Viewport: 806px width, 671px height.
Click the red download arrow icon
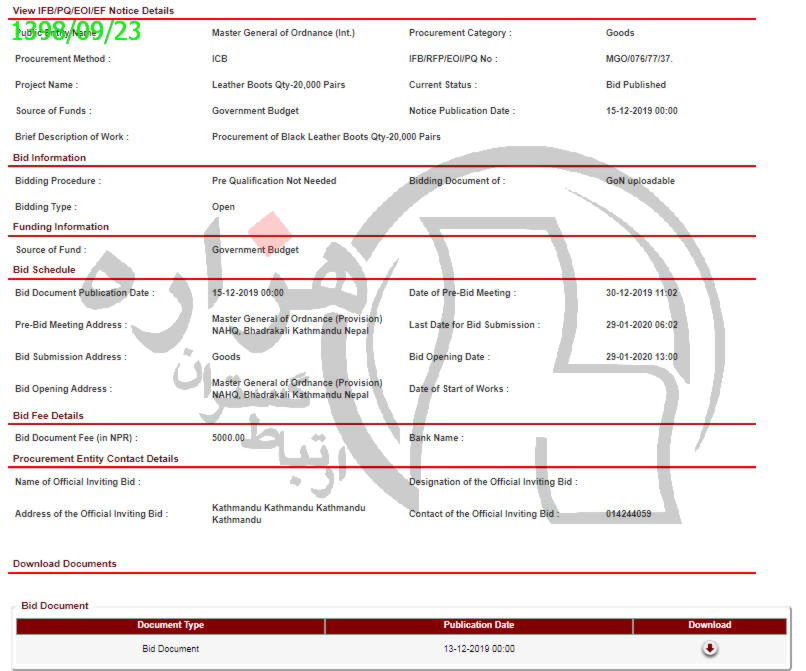[x=710, y=649]
